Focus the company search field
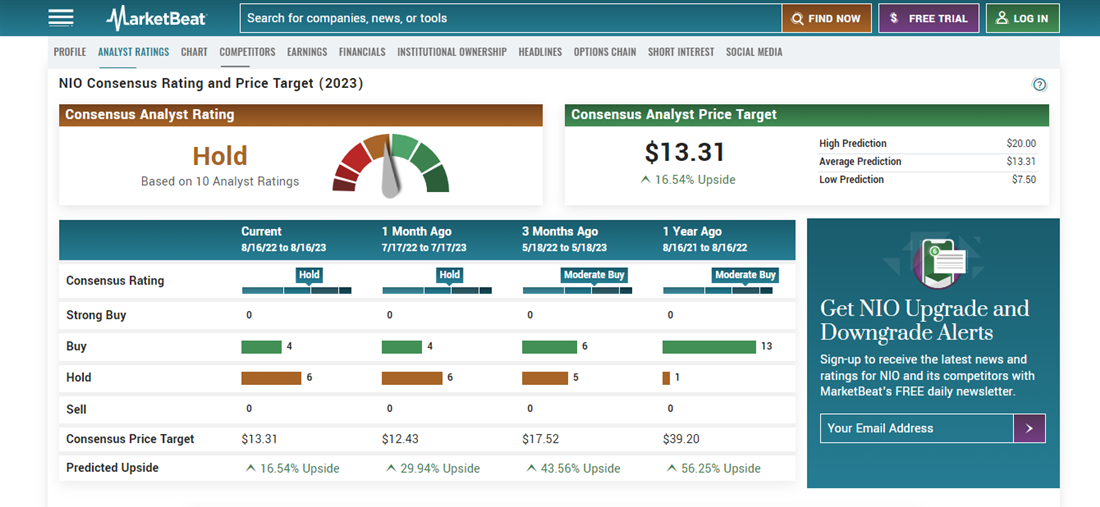 click(510, 18)
